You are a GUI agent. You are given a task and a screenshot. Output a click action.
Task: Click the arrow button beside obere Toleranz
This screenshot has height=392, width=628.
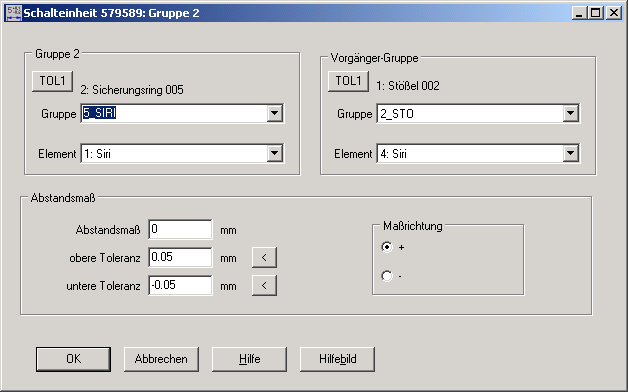coord(264,257)
